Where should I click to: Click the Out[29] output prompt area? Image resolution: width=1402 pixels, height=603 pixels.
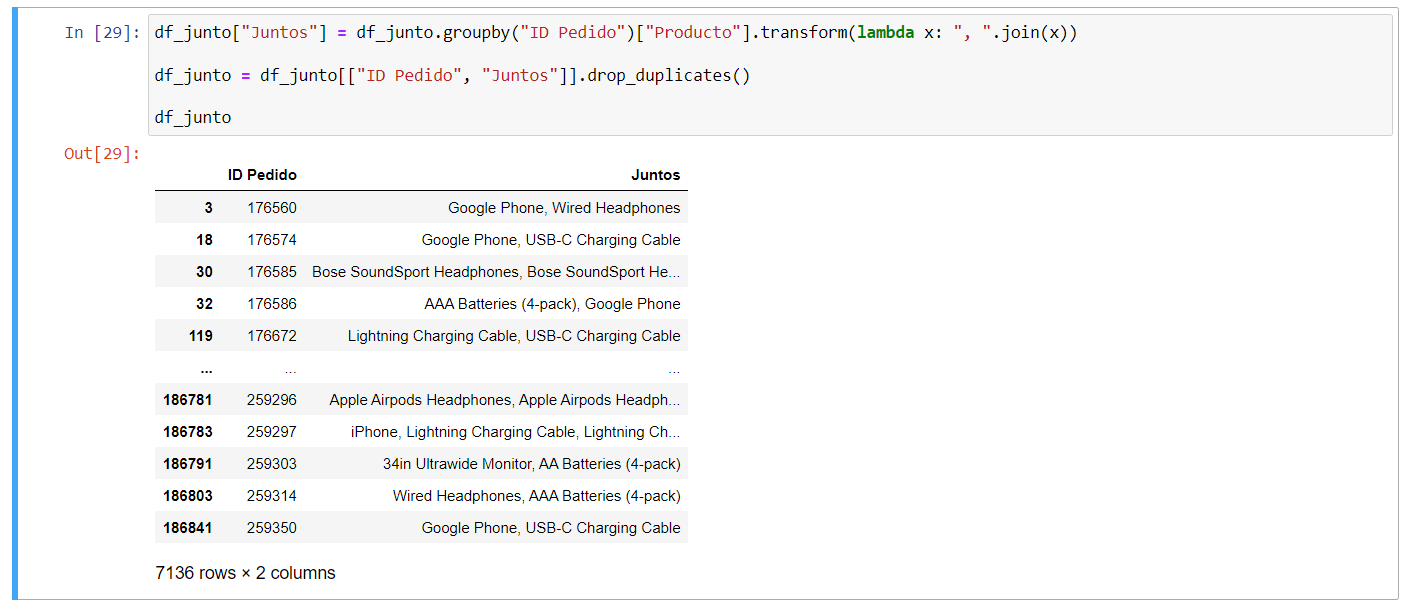102,153
